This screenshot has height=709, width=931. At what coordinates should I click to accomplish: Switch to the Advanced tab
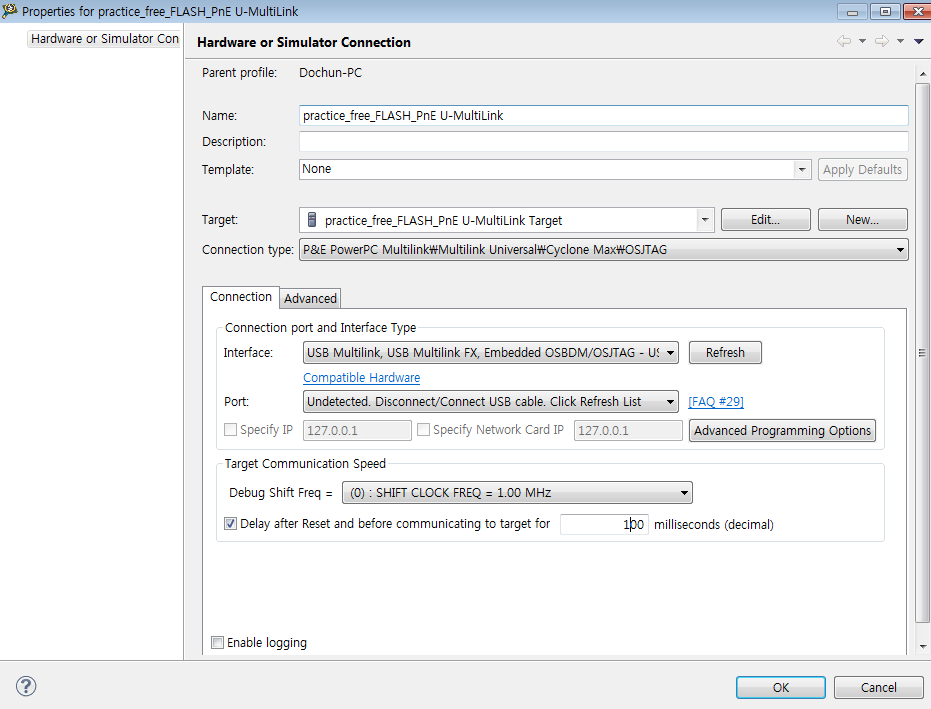point(310,298)
